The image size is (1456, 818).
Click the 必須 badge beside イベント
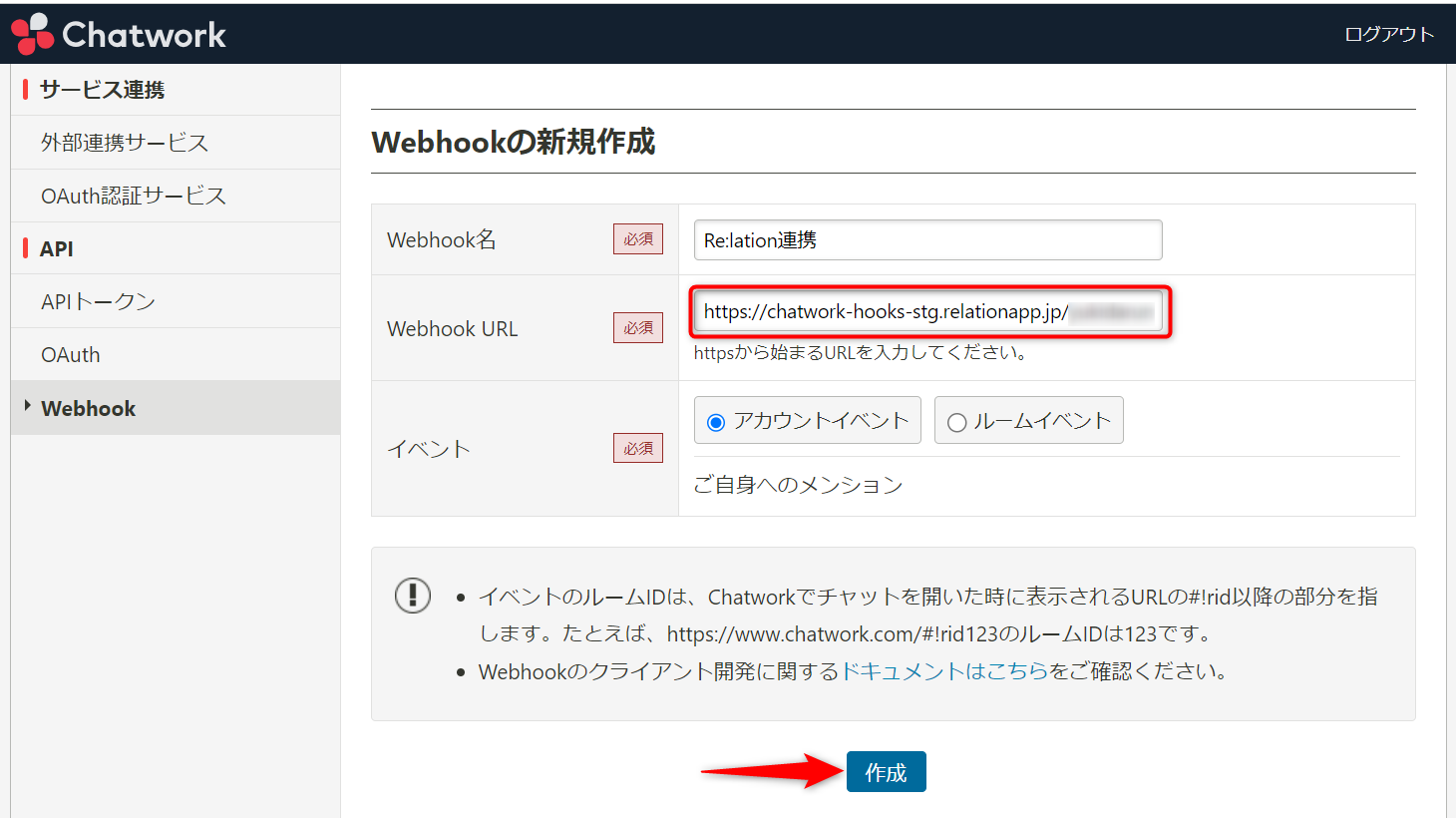coord(638,449)
